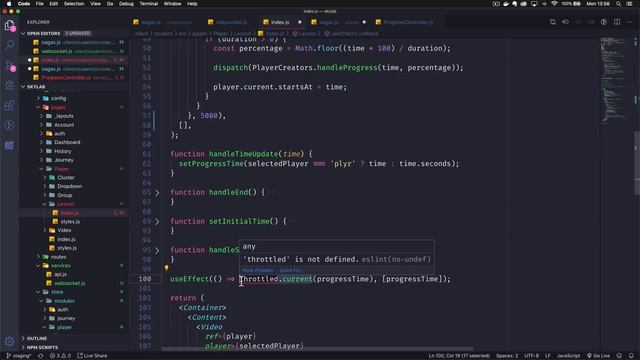The width and height of the screenshot is (640, 360).
Task: Open the Selection menu
Action: pyautogui.click(x=73, y=4)
